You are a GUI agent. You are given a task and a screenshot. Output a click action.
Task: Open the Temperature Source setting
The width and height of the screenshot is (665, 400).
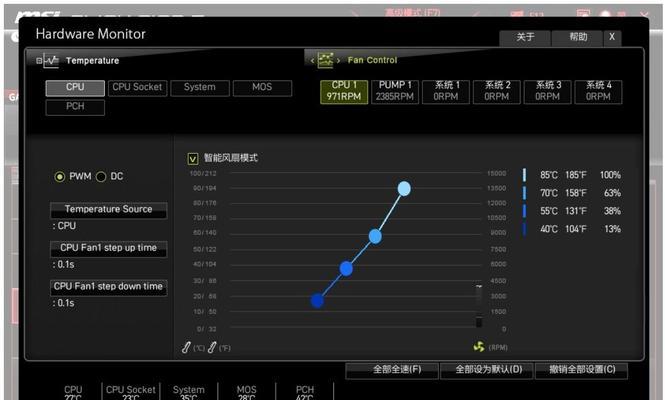pos(109,210)
